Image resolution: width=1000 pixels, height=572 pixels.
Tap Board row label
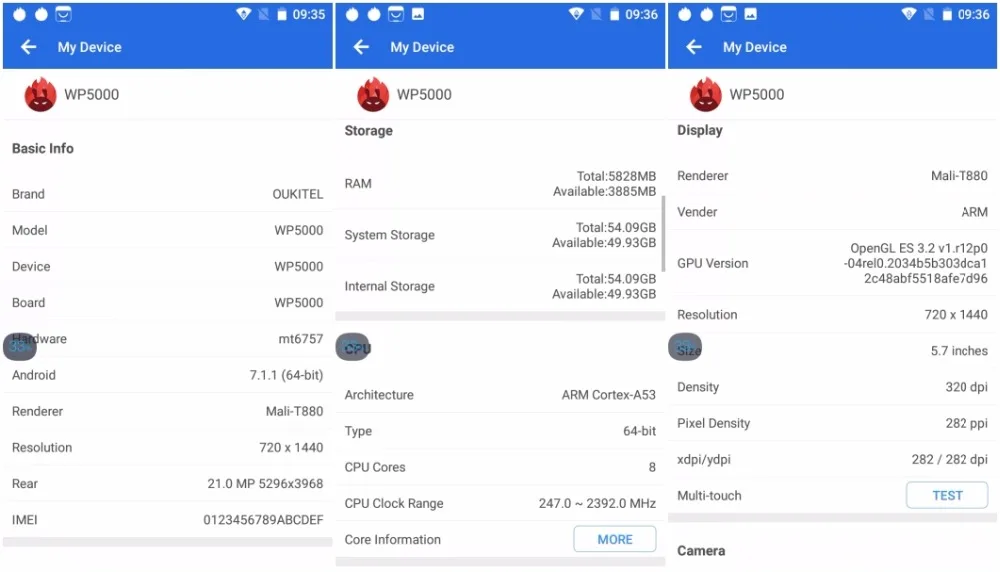click(29, 302)
